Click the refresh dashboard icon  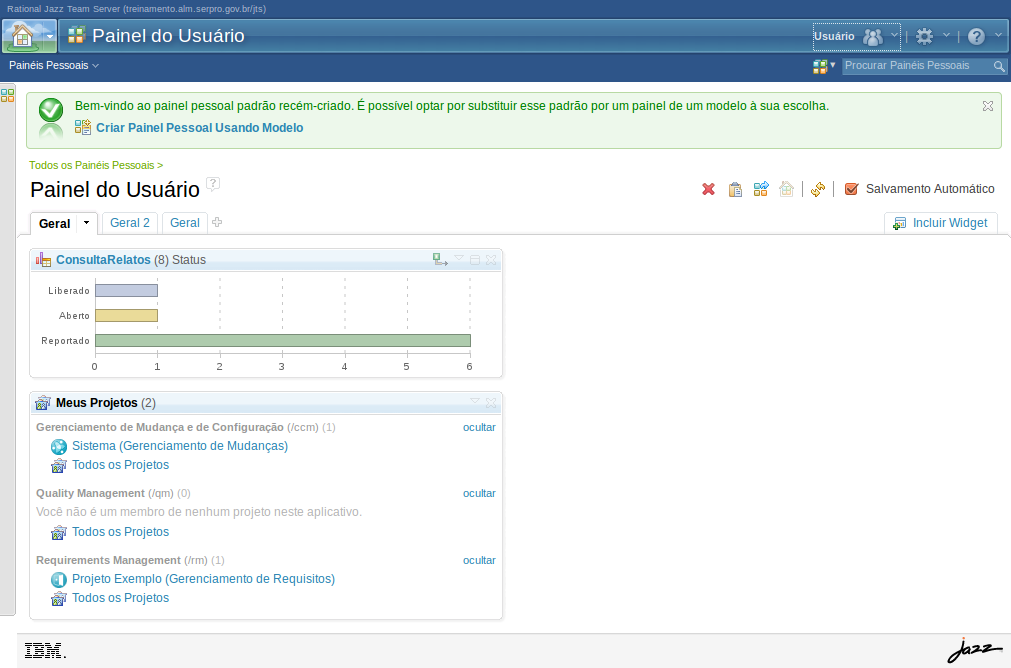(818, 189)
